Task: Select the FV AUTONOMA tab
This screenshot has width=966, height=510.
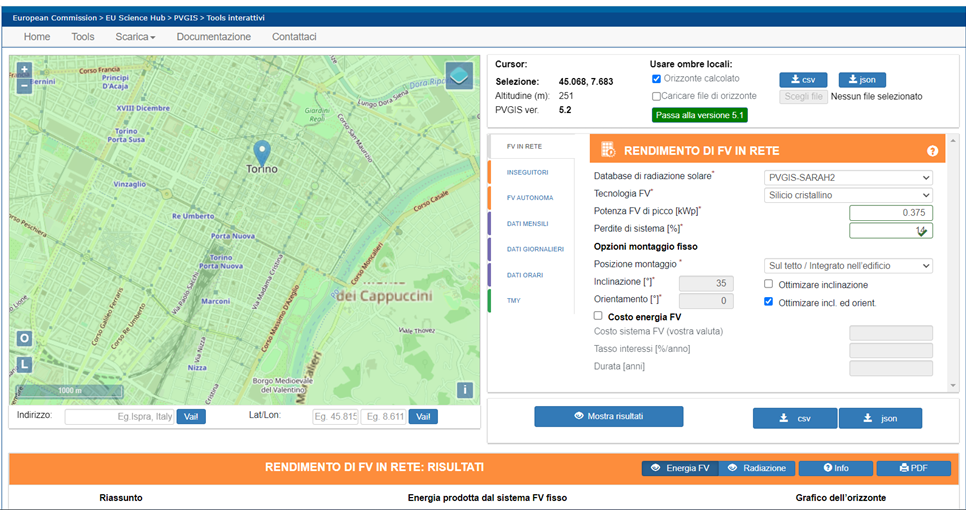Action: [x=530, y=198]
